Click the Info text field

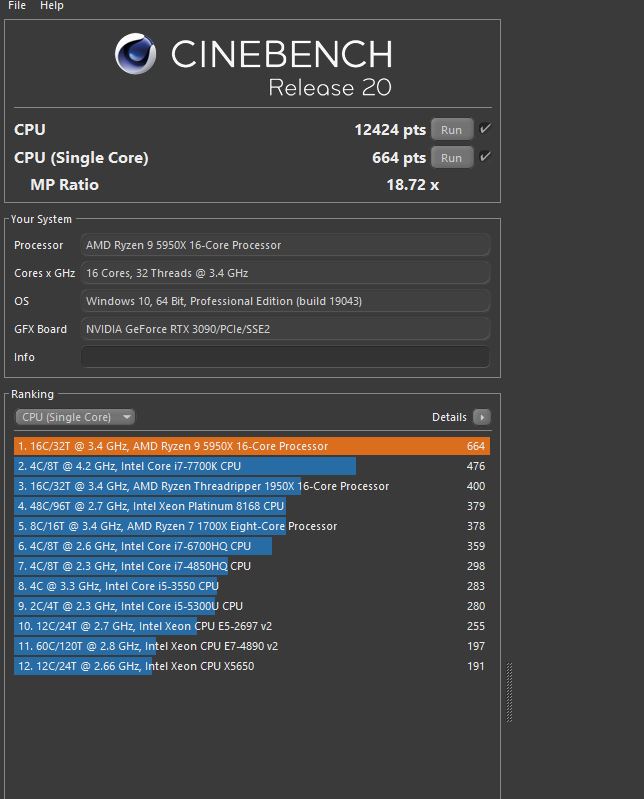click(285, 357)
